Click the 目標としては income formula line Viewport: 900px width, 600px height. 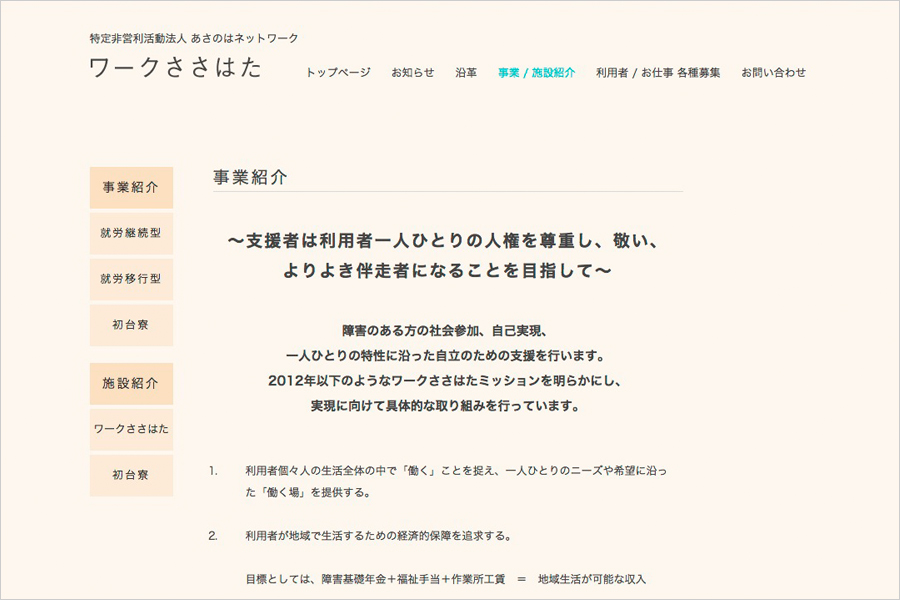click(x=446, y=579)
